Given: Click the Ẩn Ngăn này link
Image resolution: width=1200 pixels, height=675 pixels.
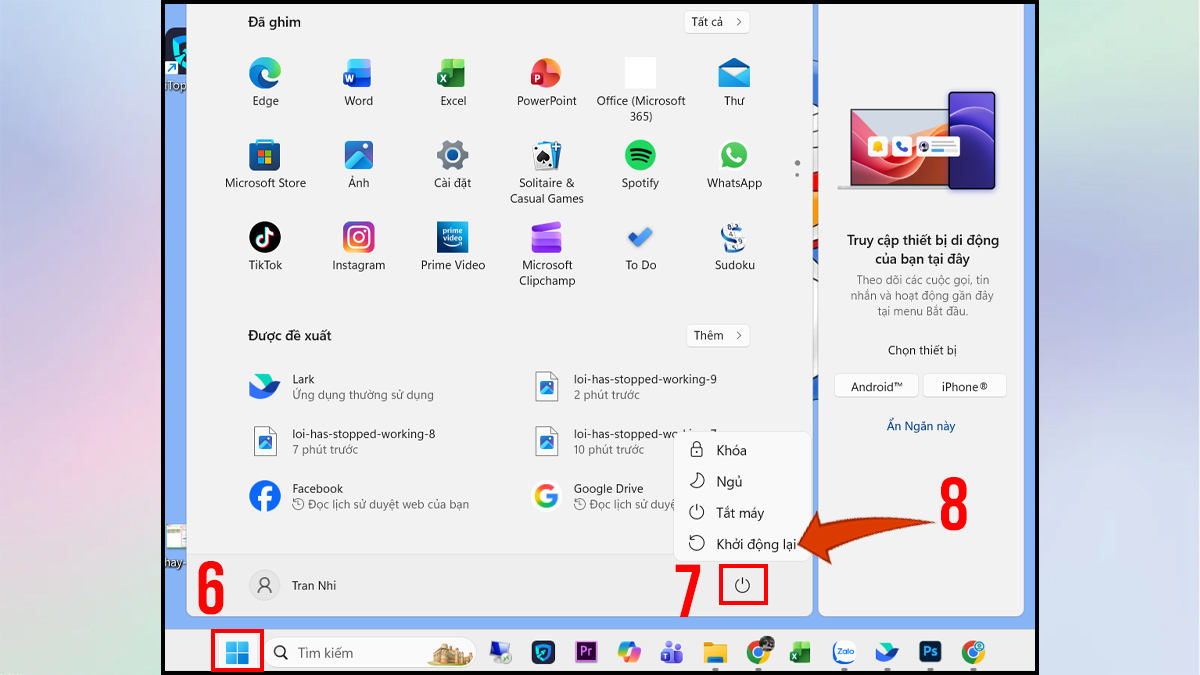Looking at the screenshot, I should 921,426.
